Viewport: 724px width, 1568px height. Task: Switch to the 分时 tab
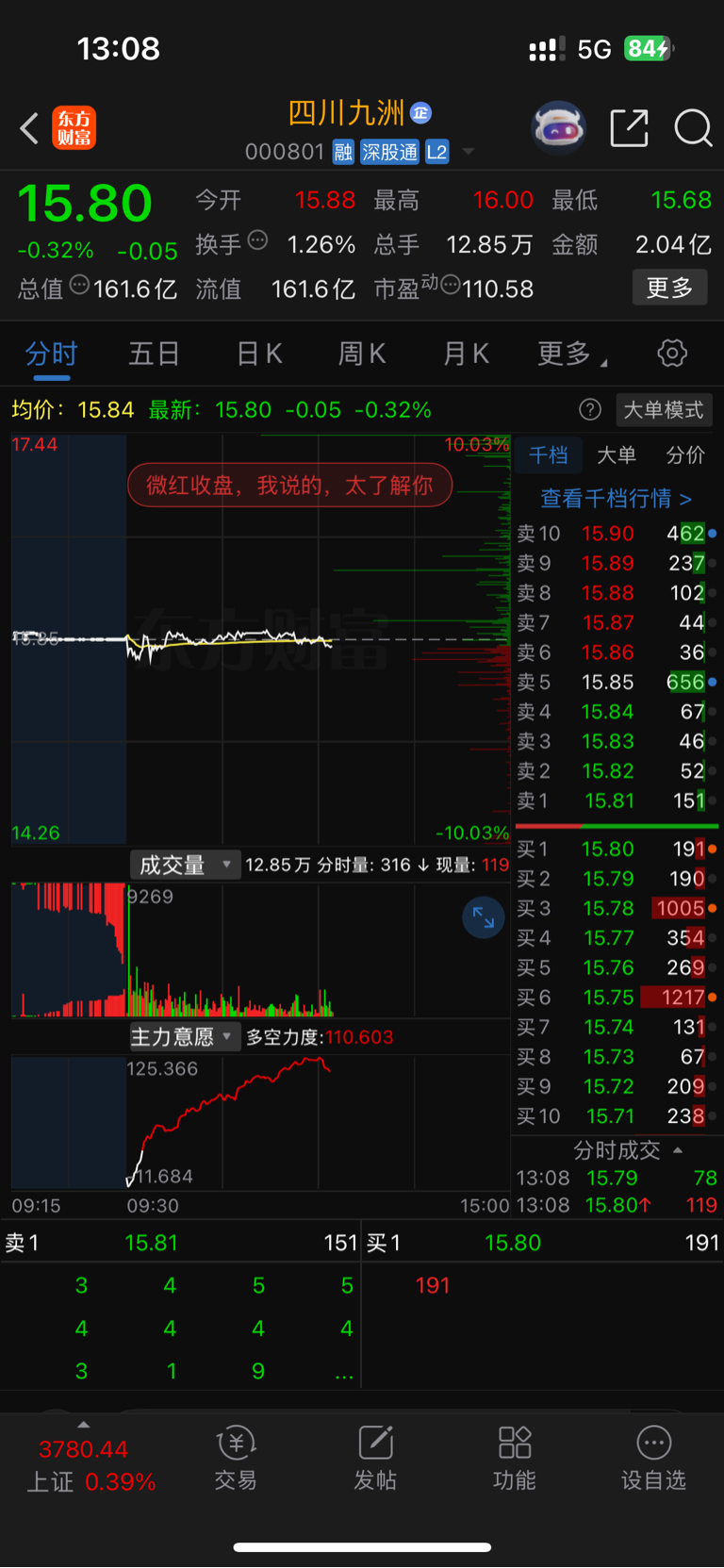52,355
